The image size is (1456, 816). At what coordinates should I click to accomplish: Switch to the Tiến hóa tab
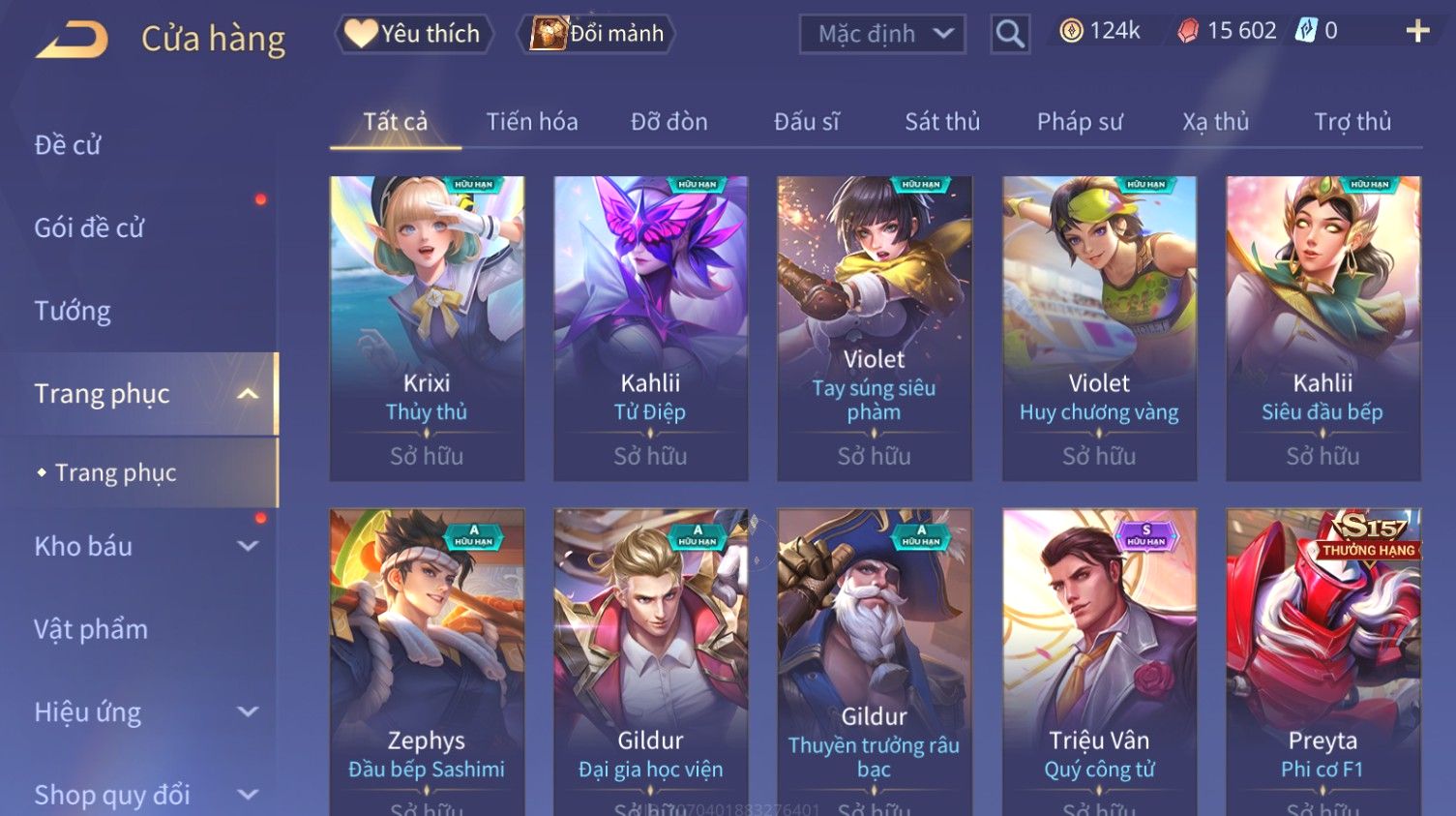[x=532, y=122]
